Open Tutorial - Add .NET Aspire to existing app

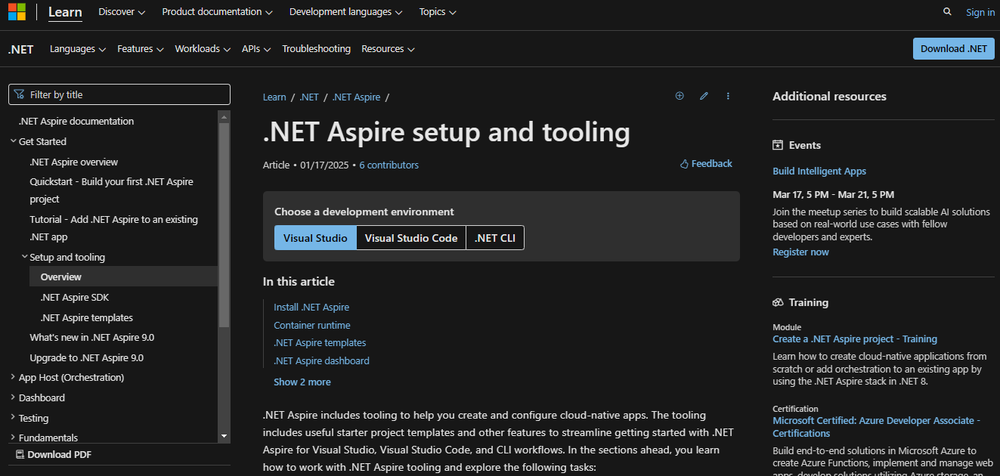click(114, 228)
